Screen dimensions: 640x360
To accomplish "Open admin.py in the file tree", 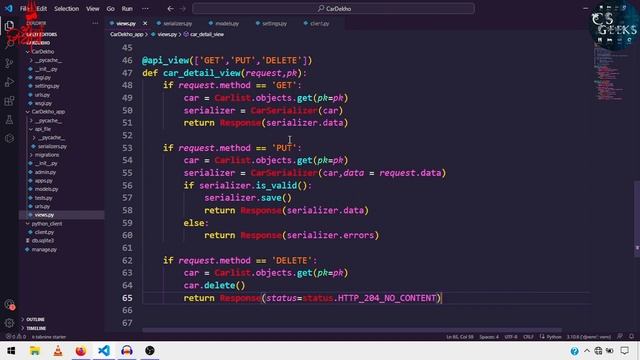I will coord(45,172).
